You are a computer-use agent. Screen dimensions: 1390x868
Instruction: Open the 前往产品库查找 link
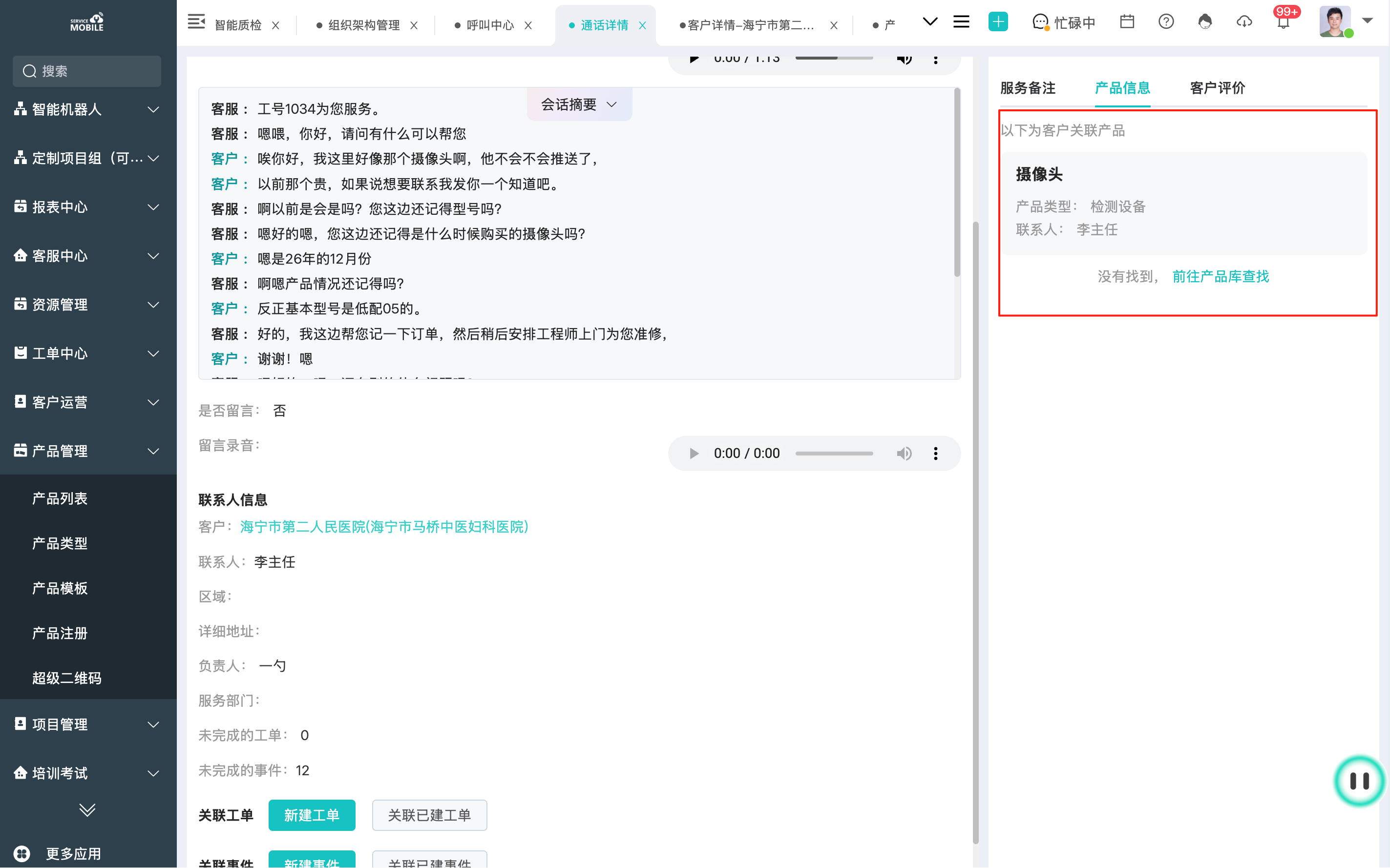(1220, 277)
